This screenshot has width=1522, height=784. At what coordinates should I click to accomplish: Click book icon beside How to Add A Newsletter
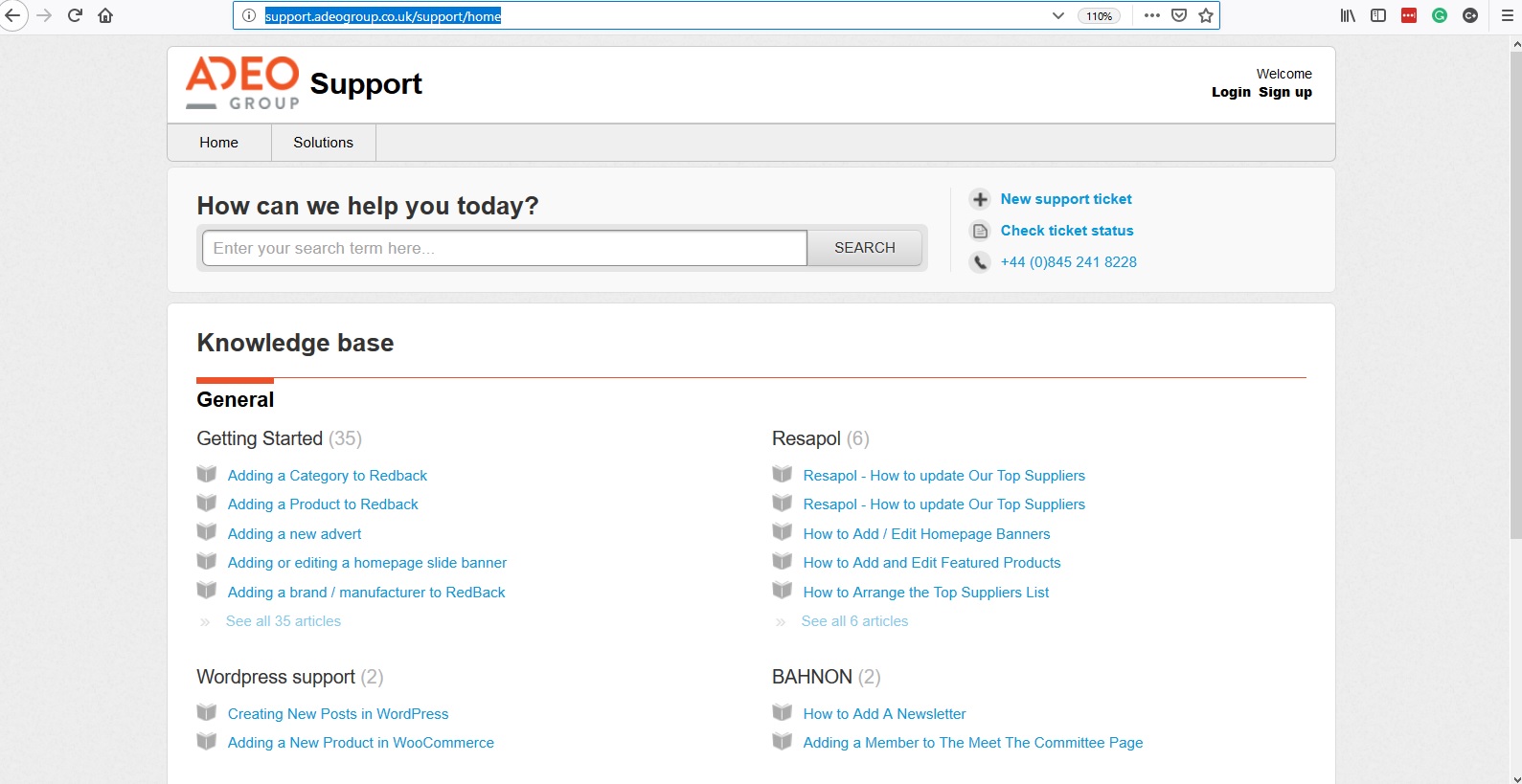(x=783, y=712)
